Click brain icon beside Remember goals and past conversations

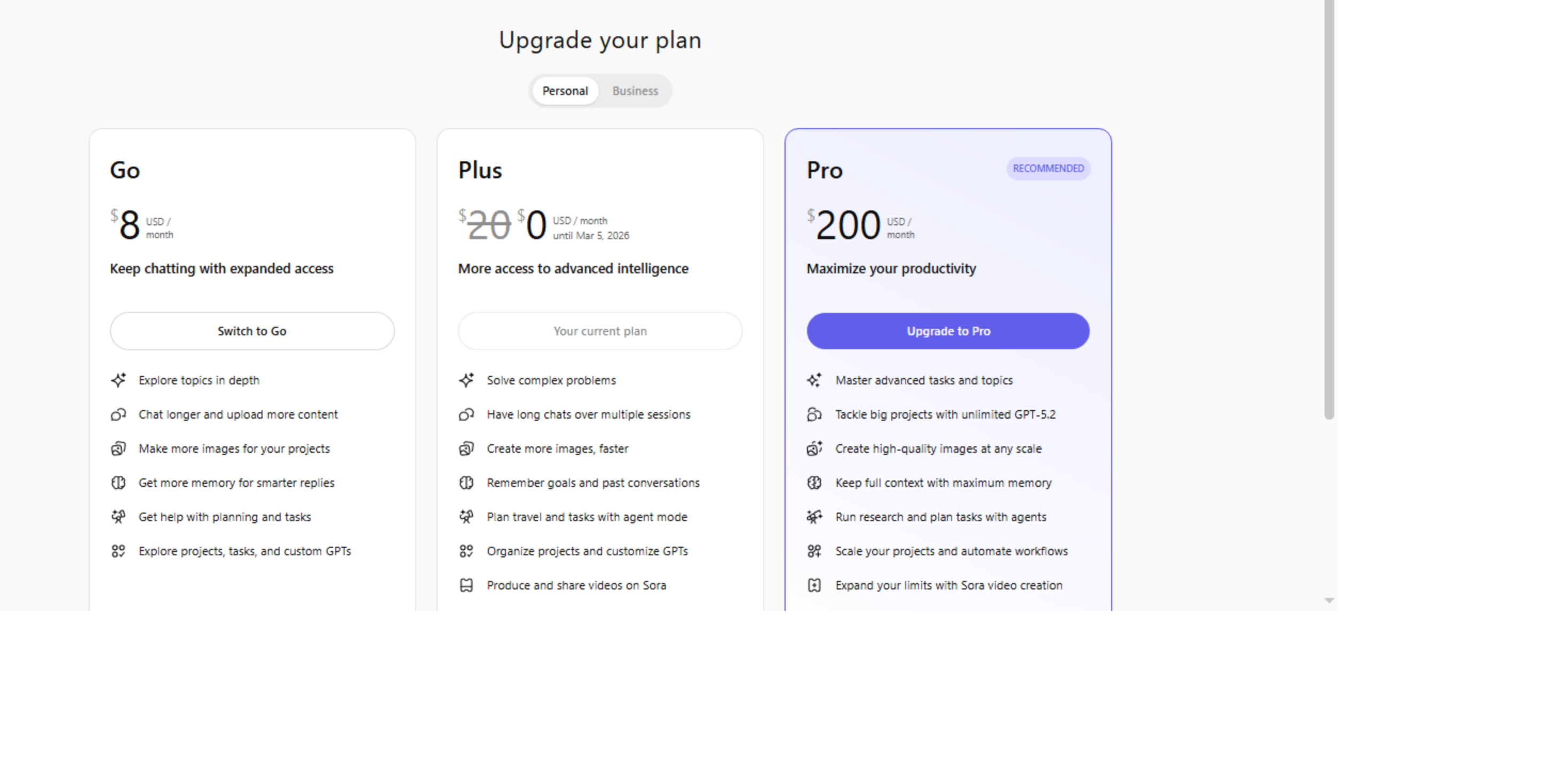pos(466,482)
